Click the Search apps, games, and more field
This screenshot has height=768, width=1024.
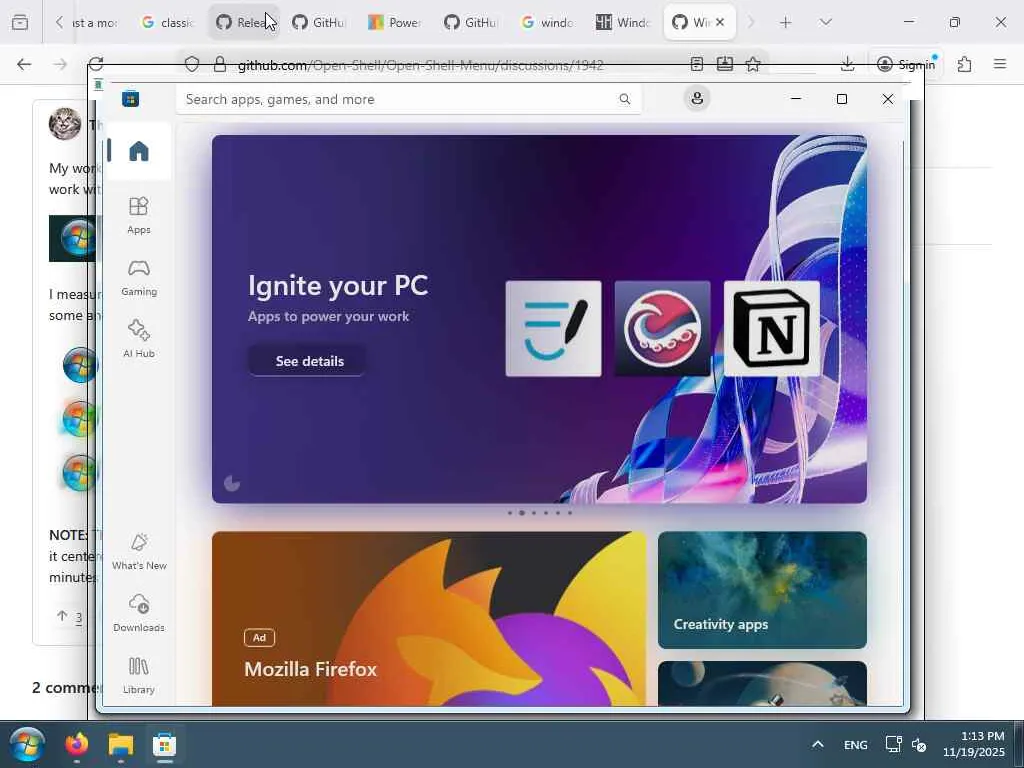pyautogui.click(x=408, y=99)
